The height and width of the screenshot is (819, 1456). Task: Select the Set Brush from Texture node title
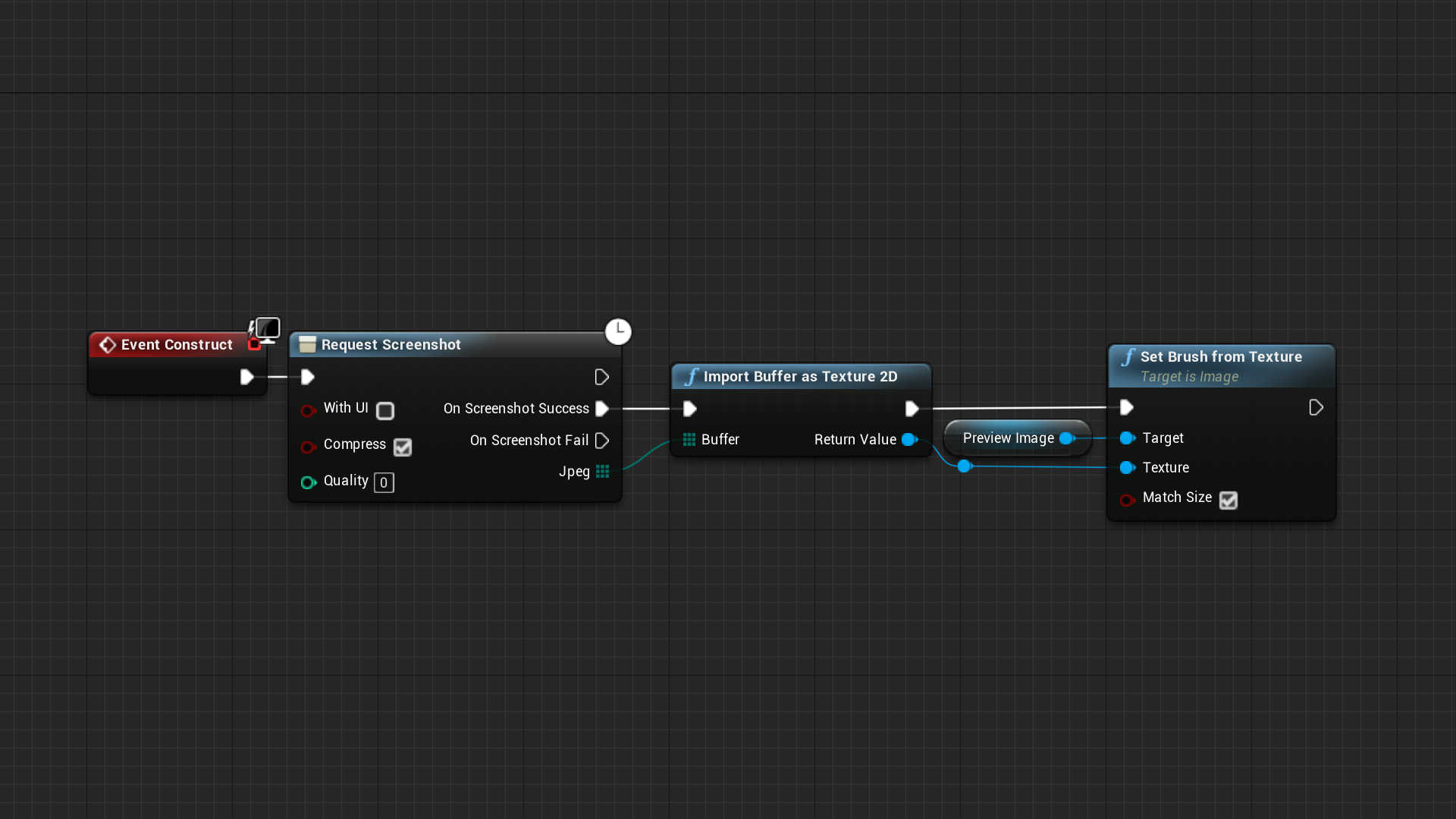point(1221,357)
